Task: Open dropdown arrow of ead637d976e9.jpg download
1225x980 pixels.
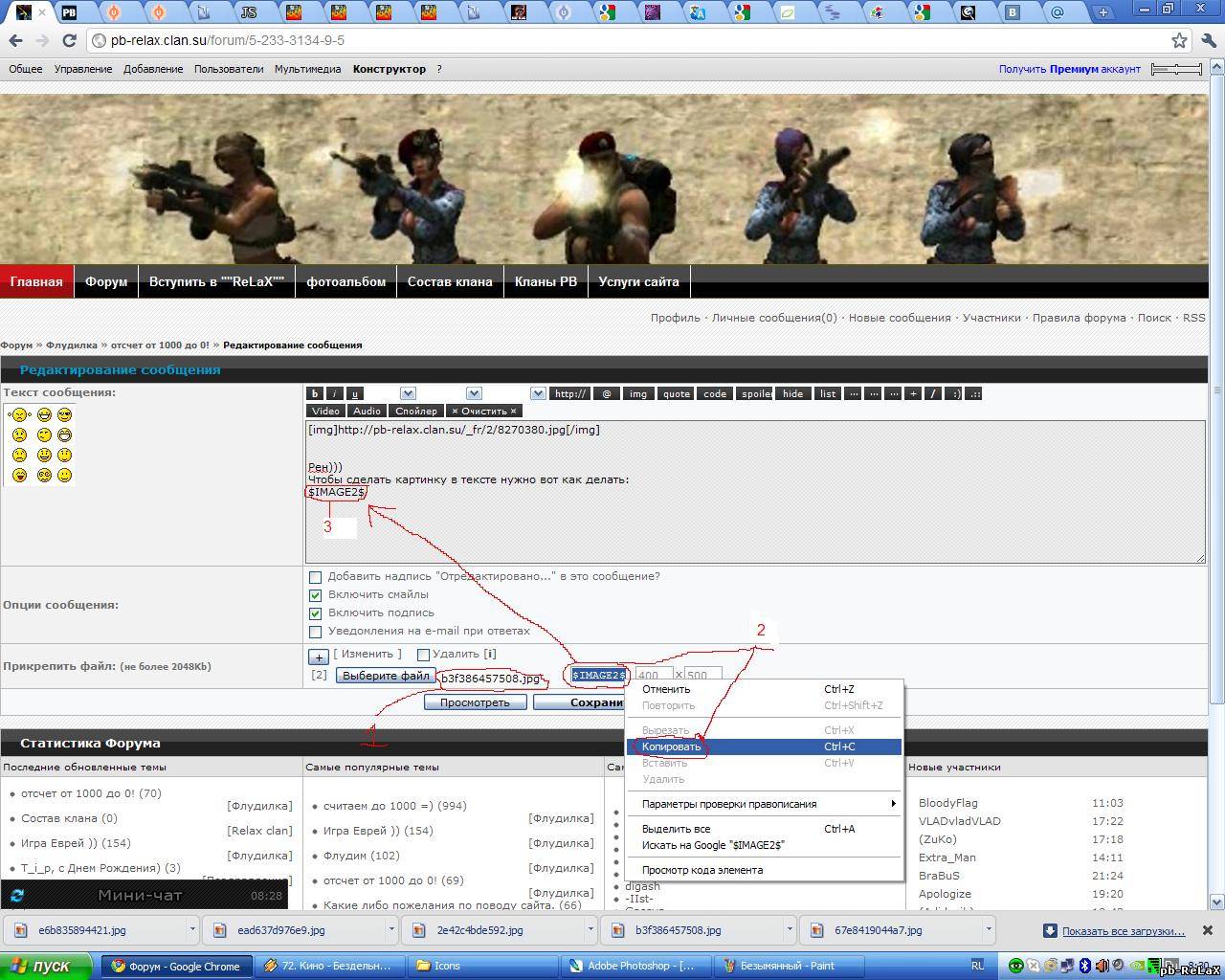Action: (x=391, y=929)
